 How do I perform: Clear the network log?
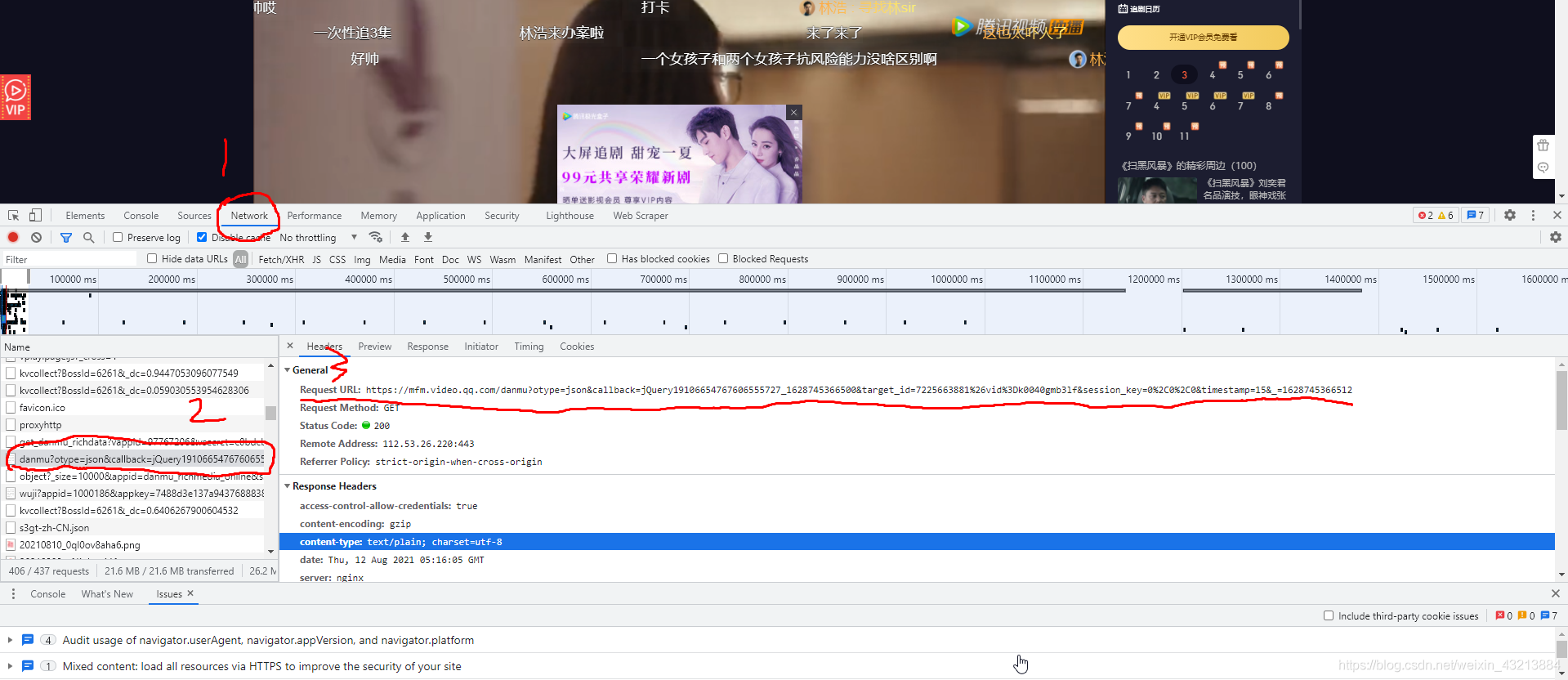point(36,237)
